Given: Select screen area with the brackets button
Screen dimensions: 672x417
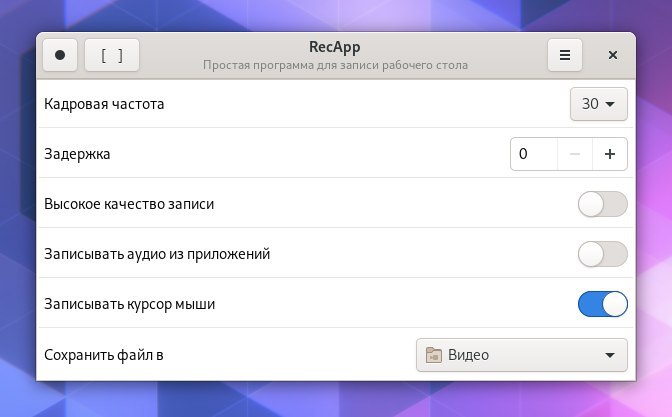Looking at the screenshot, I should tap(112, 55).
